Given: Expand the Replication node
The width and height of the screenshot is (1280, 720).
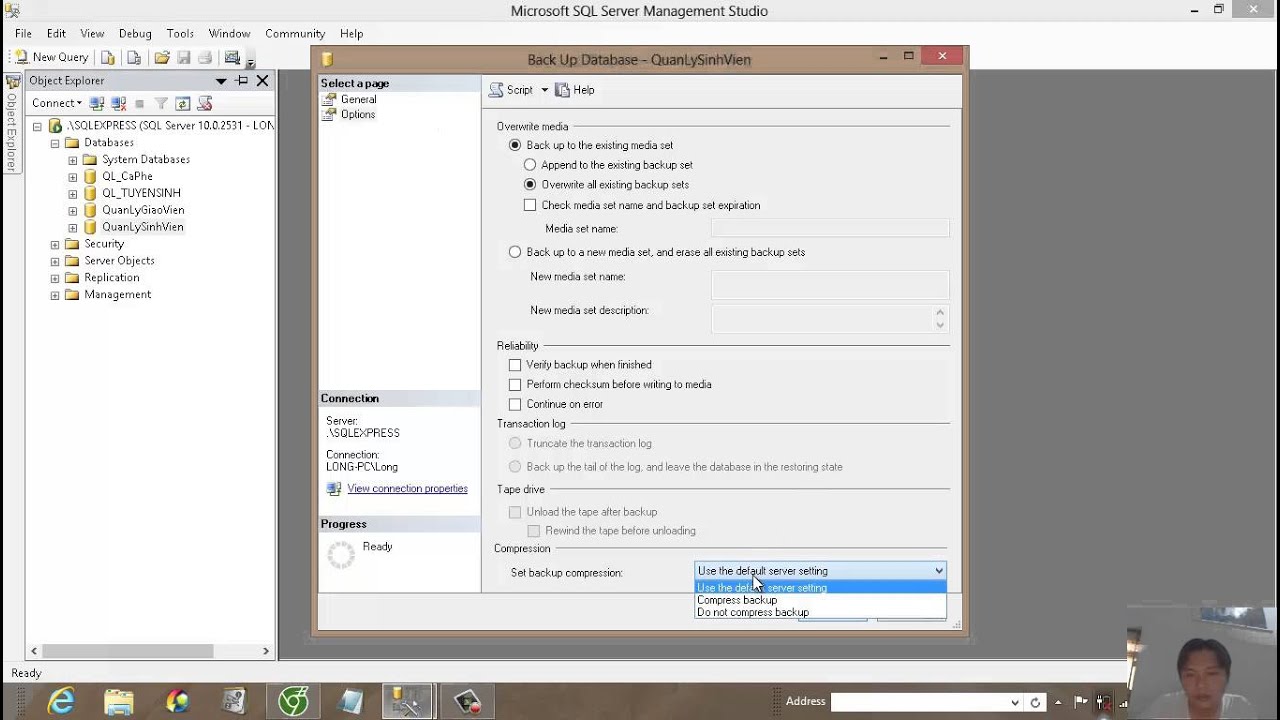Looking at the screenshot, I should point(55,278).
